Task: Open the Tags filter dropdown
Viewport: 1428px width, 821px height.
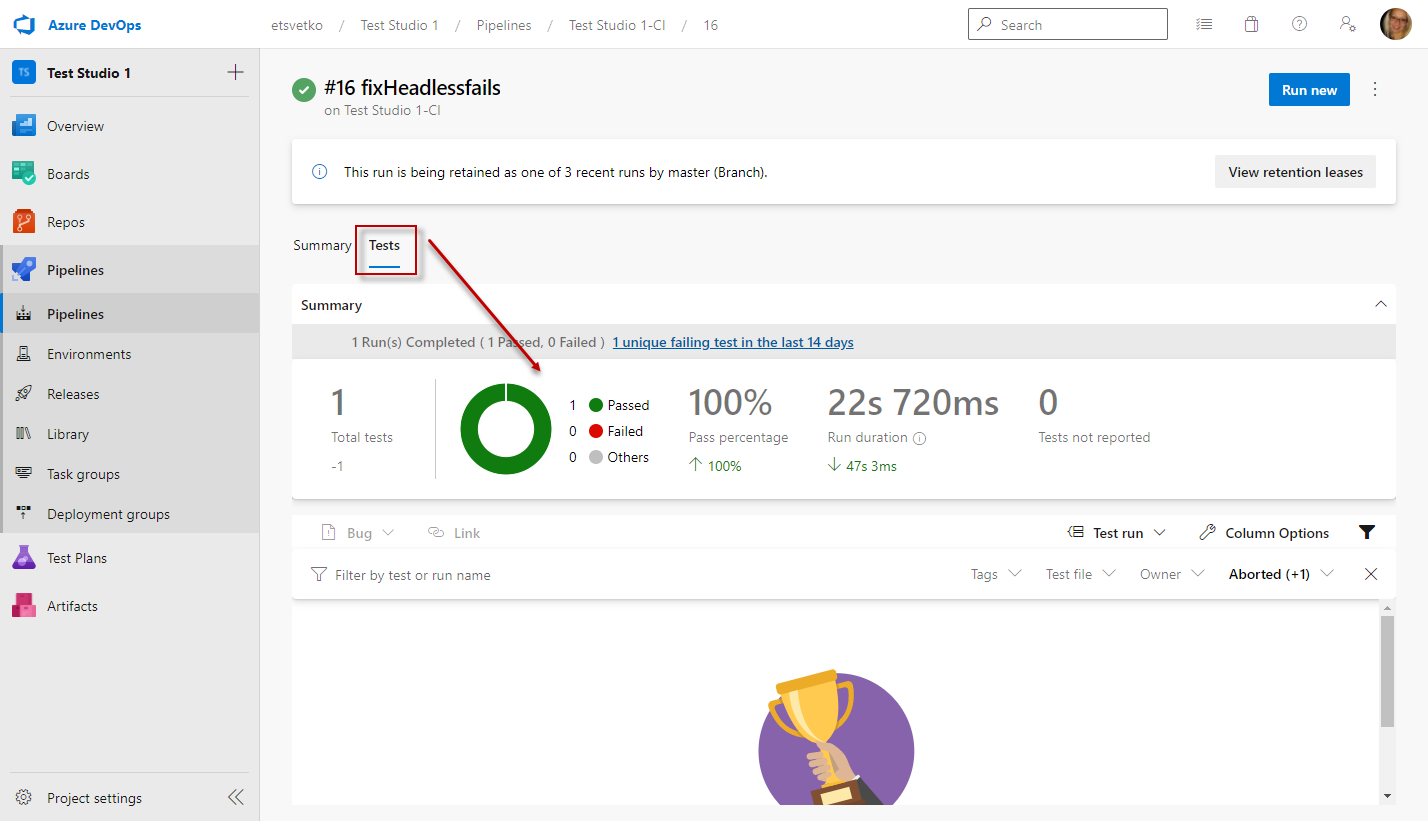Action: (x=996, y=574)
